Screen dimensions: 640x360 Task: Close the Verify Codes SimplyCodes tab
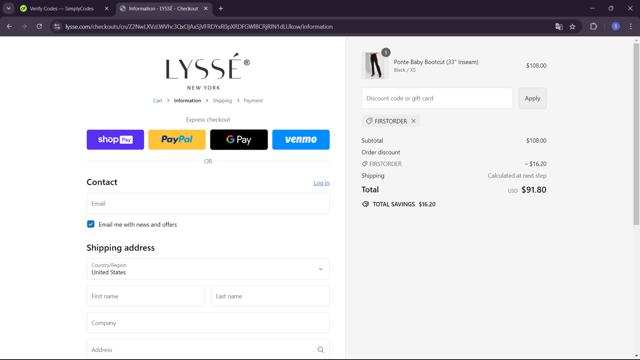107,8
